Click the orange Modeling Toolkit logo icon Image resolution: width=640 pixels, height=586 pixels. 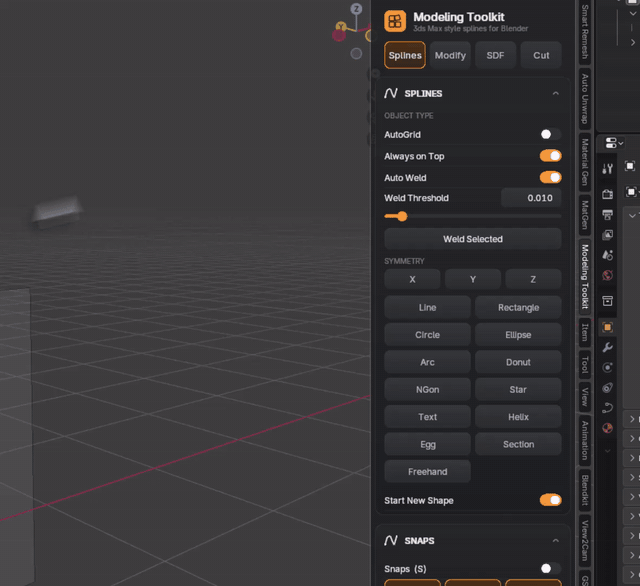coord(395,21)
